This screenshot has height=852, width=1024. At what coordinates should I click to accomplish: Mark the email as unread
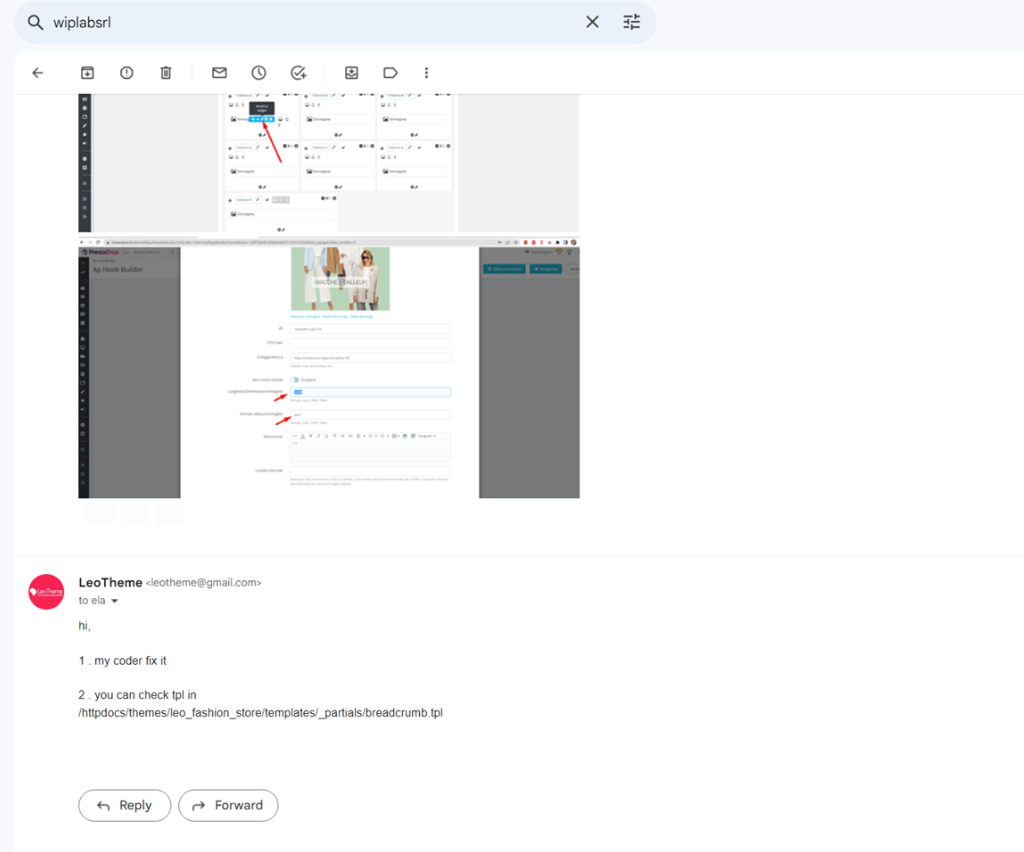click(219, 72)
